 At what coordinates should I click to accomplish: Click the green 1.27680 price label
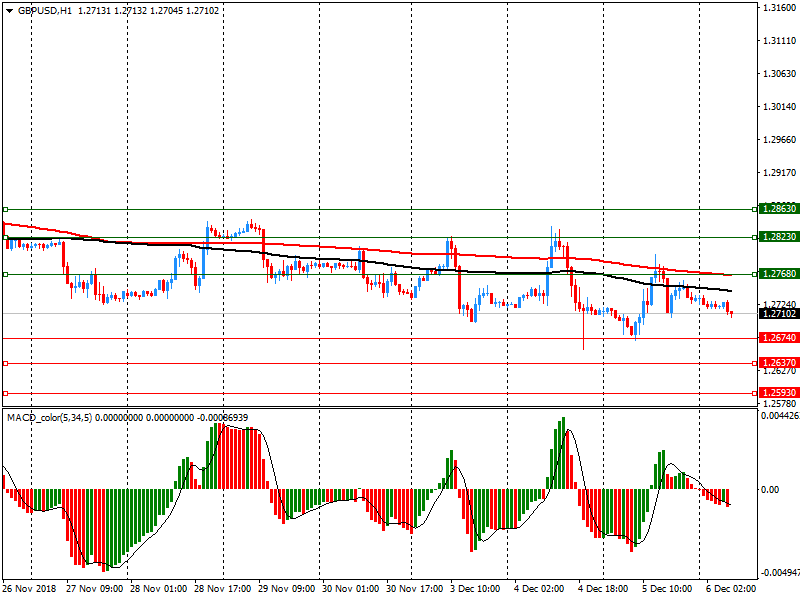(x=778, y=273)
